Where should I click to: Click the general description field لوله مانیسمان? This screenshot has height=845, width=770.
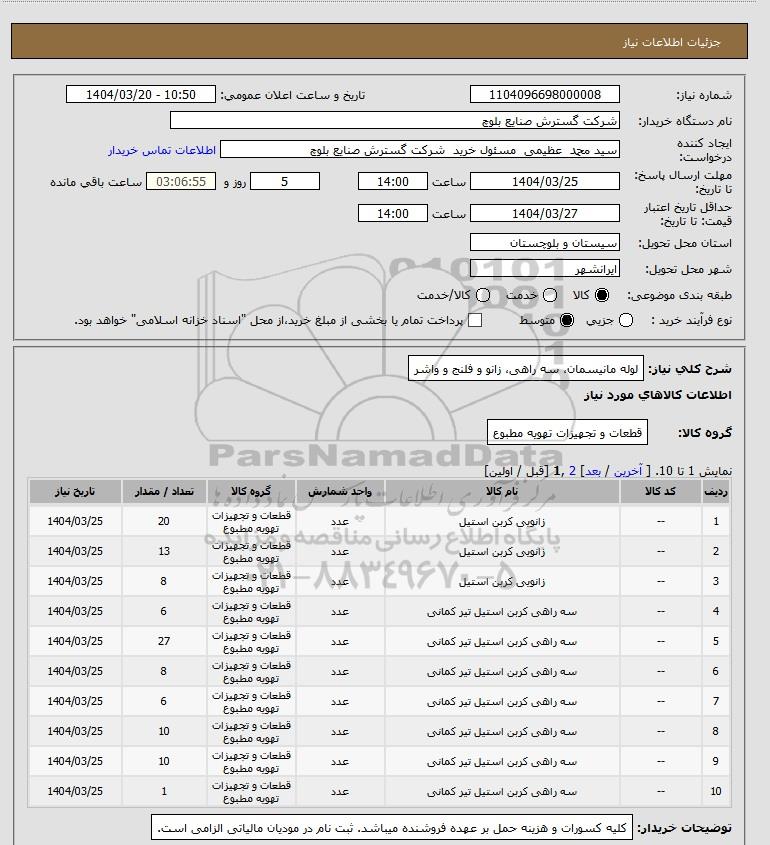(x=526, y=368)
